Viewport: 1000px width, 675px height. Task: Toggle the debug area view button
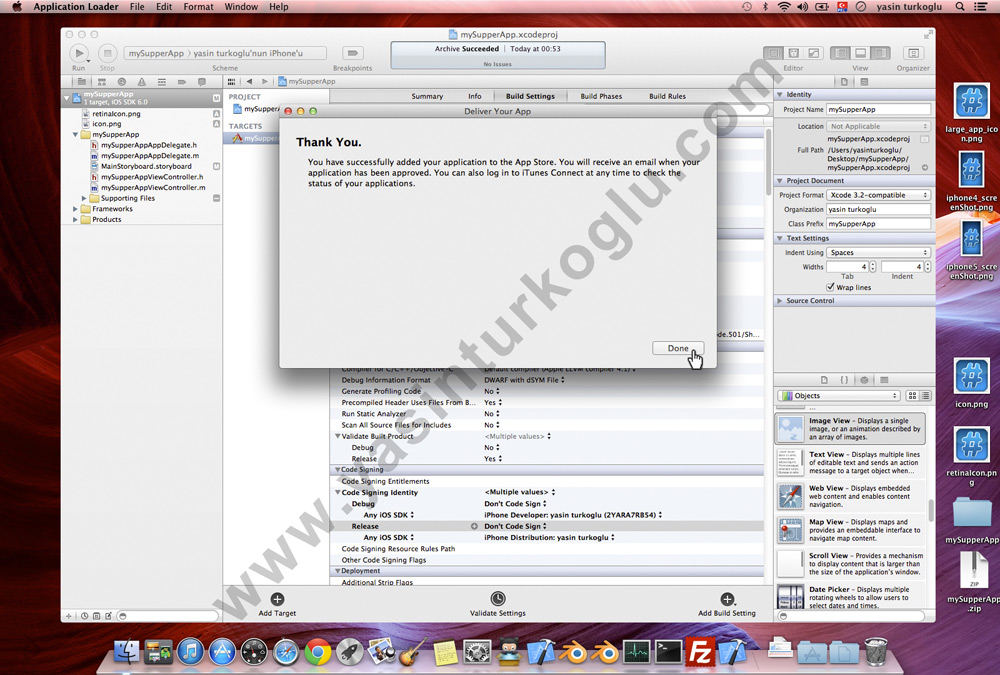(860, 53)
